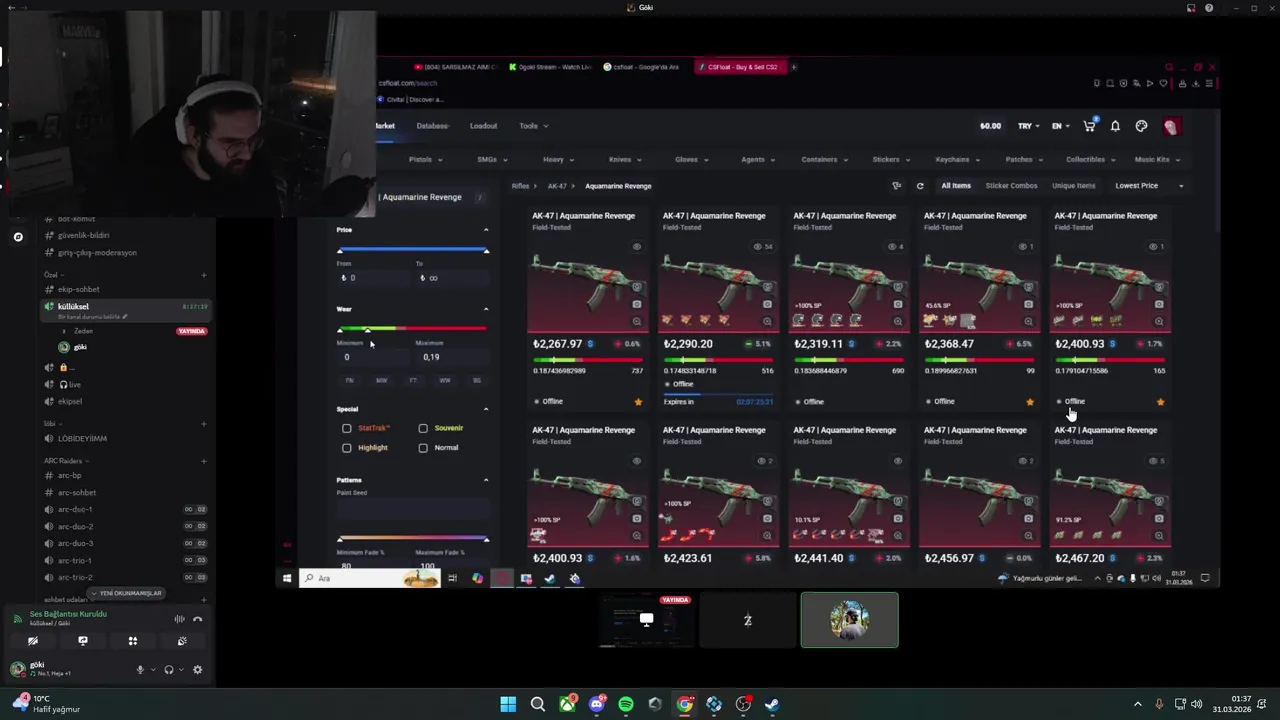The width and height of the screenshot is (1280, 720).
Task: Open Discord user settings gear
Action: click(197, 669)
